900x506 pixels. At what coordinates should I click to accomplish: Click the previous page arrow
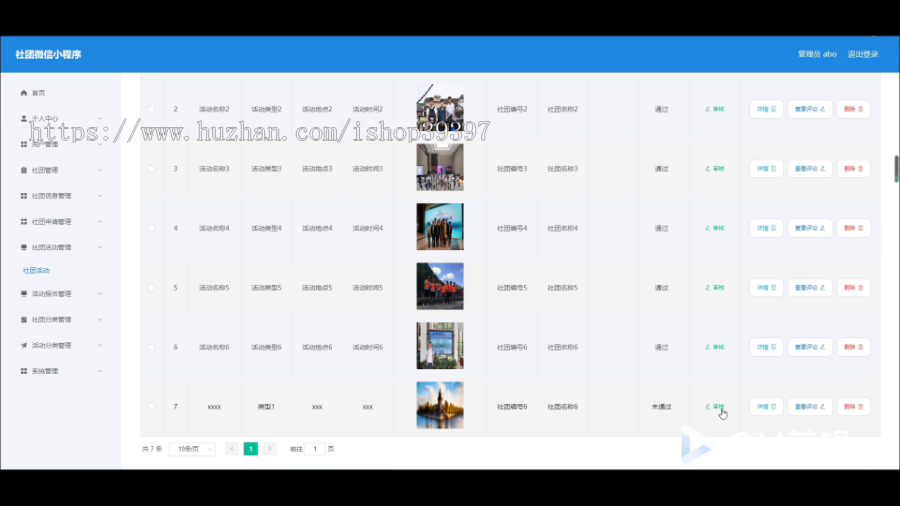pyautogui.click(x=232, y=449)
